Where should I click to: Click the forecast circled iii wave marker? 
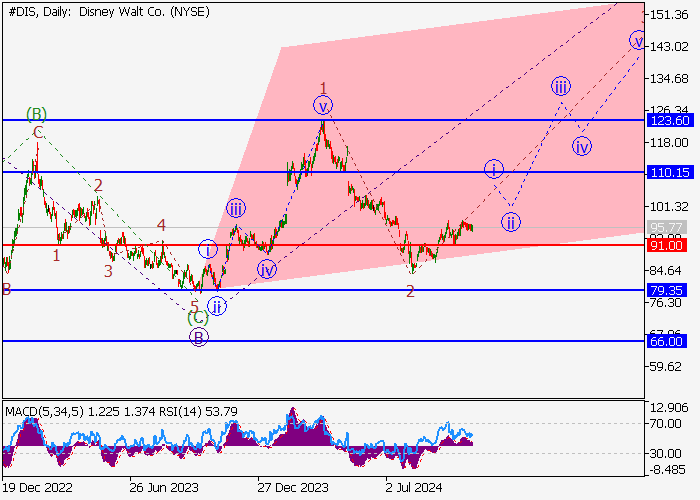(x=561, y=86)
